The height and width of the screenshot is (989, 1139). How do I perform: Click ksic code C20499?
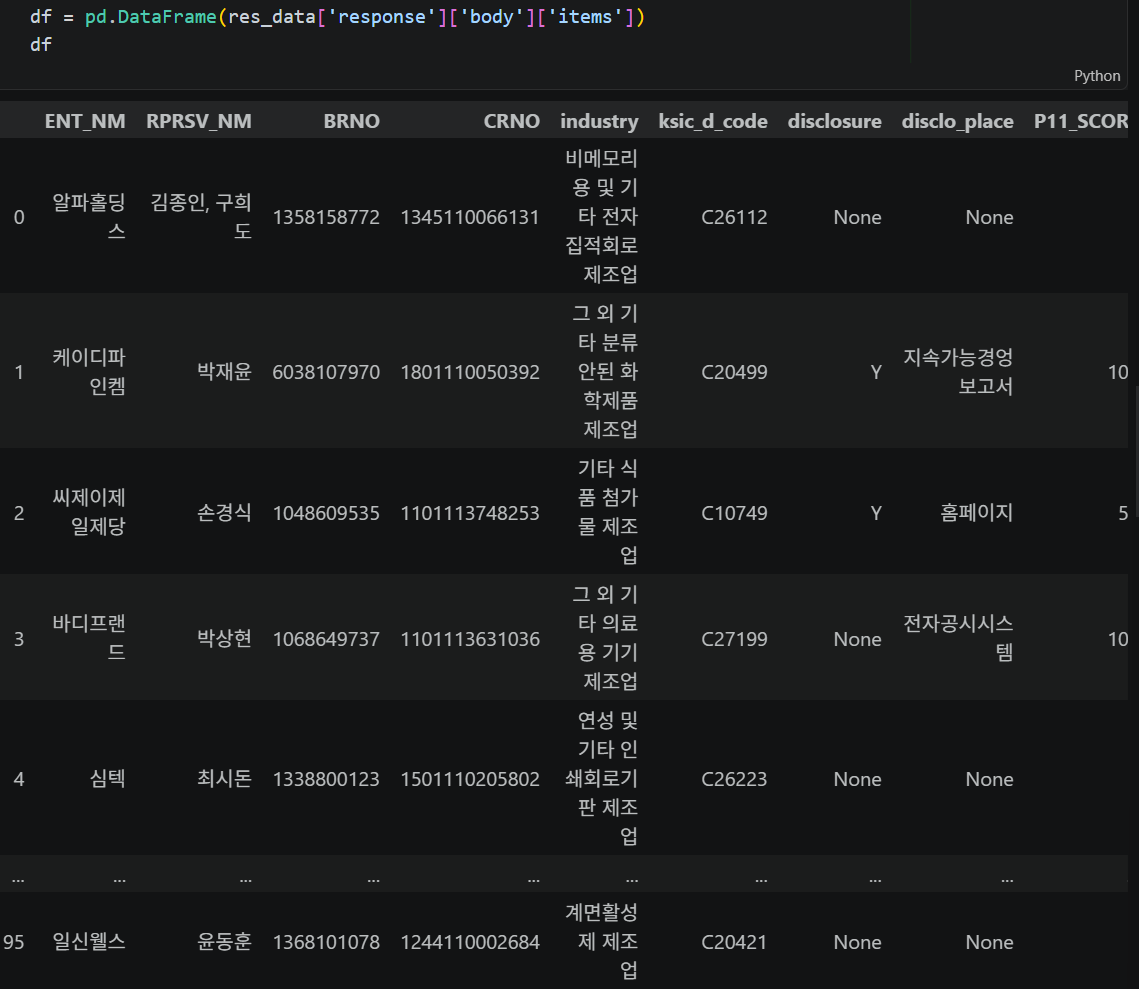(734, 372)
